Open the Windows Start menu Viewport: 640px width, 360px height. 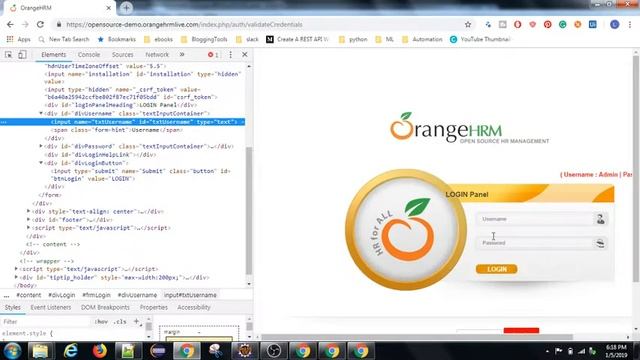(x=12, y=351)
